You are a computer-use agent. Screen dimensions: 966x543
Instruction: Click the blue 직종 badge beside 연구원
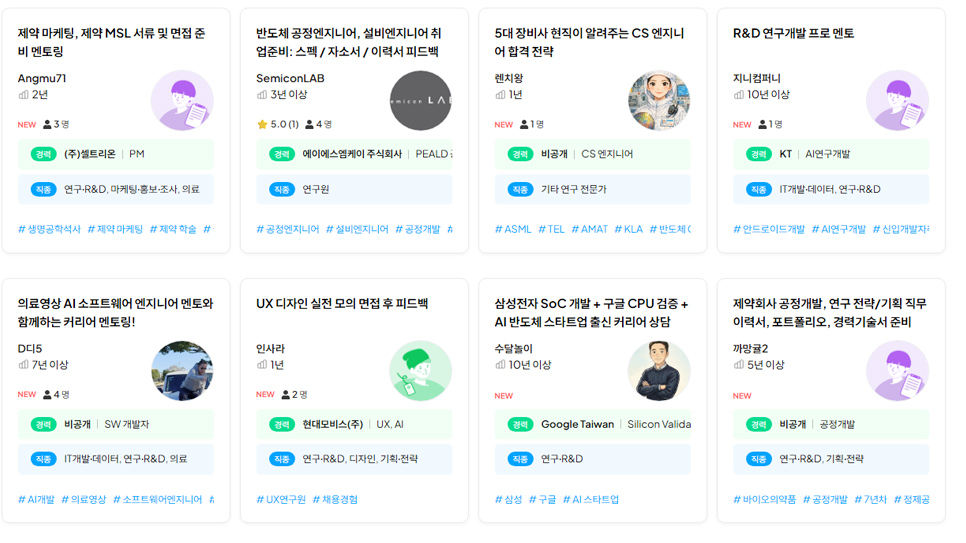coord(282,189)
